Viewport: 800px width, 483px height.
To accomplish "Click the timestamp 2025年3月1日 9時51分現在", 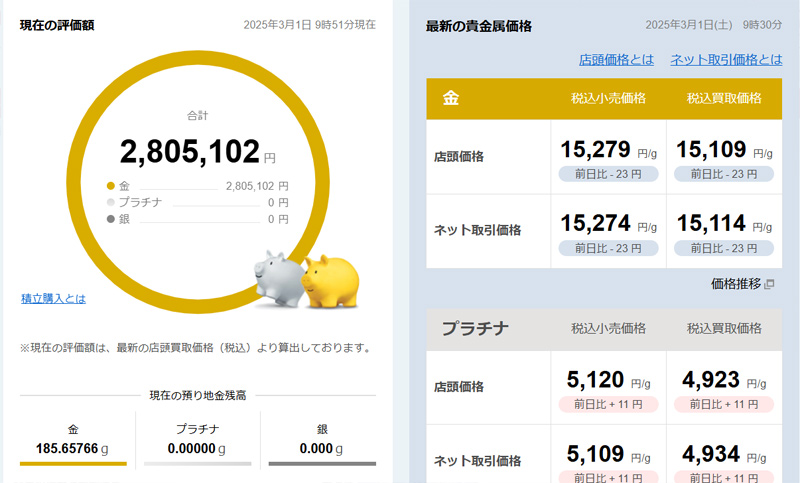I will click(x=309, y=24).
